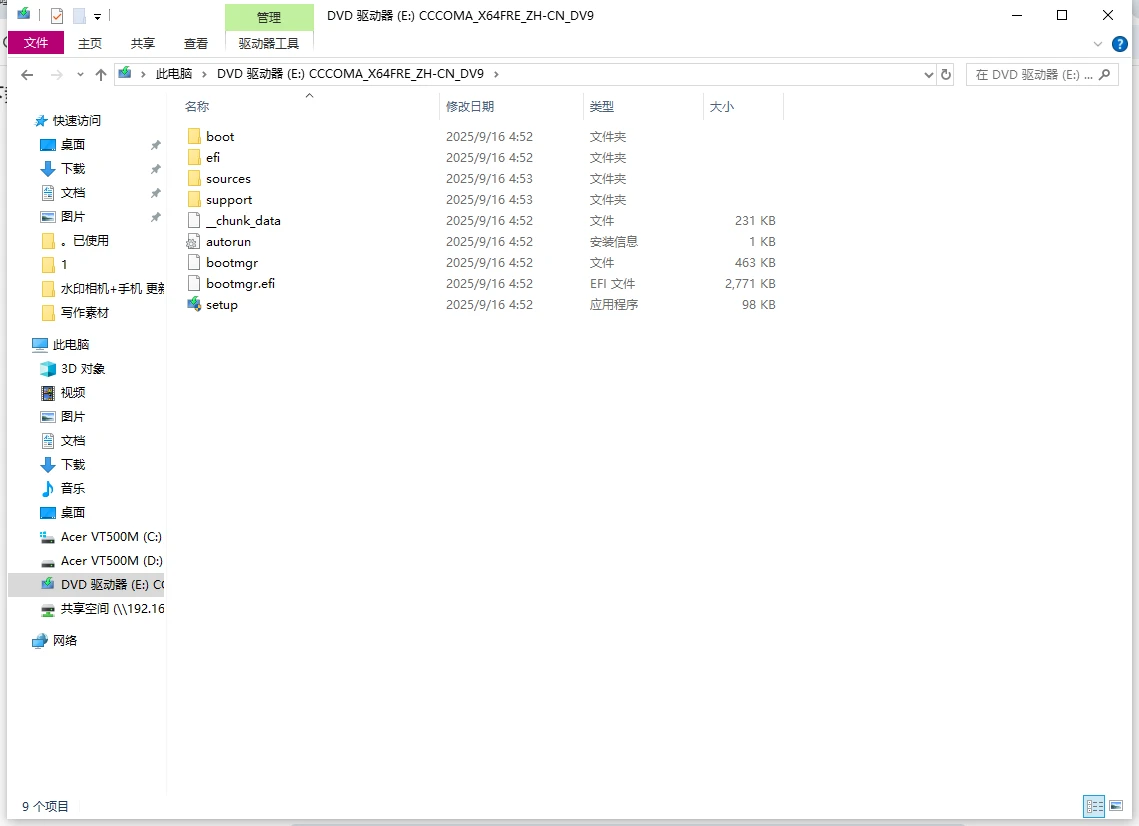Screen dimensions: 1139x826
Task: Open the 文件 menu
Action: [36, 43]
